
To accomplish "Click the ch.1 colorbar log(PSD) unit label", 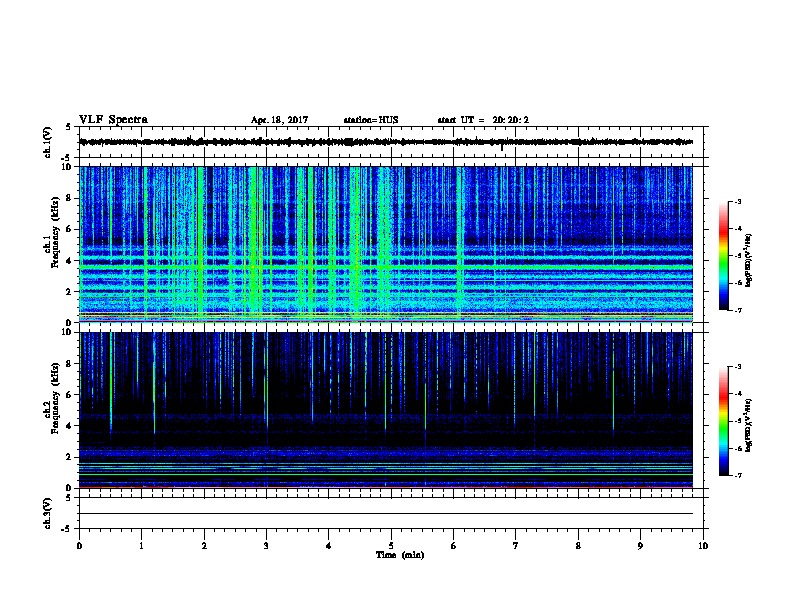I will (x=748, y=261).
